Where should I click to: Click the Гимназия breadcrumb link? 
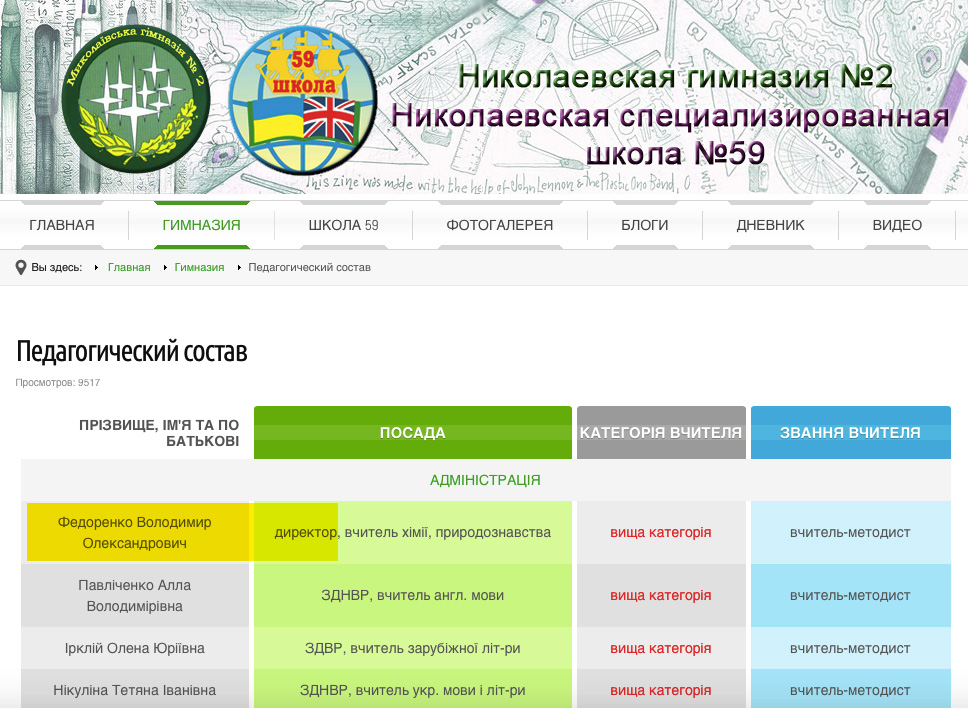pyautogui.click(x=199, y=268)
